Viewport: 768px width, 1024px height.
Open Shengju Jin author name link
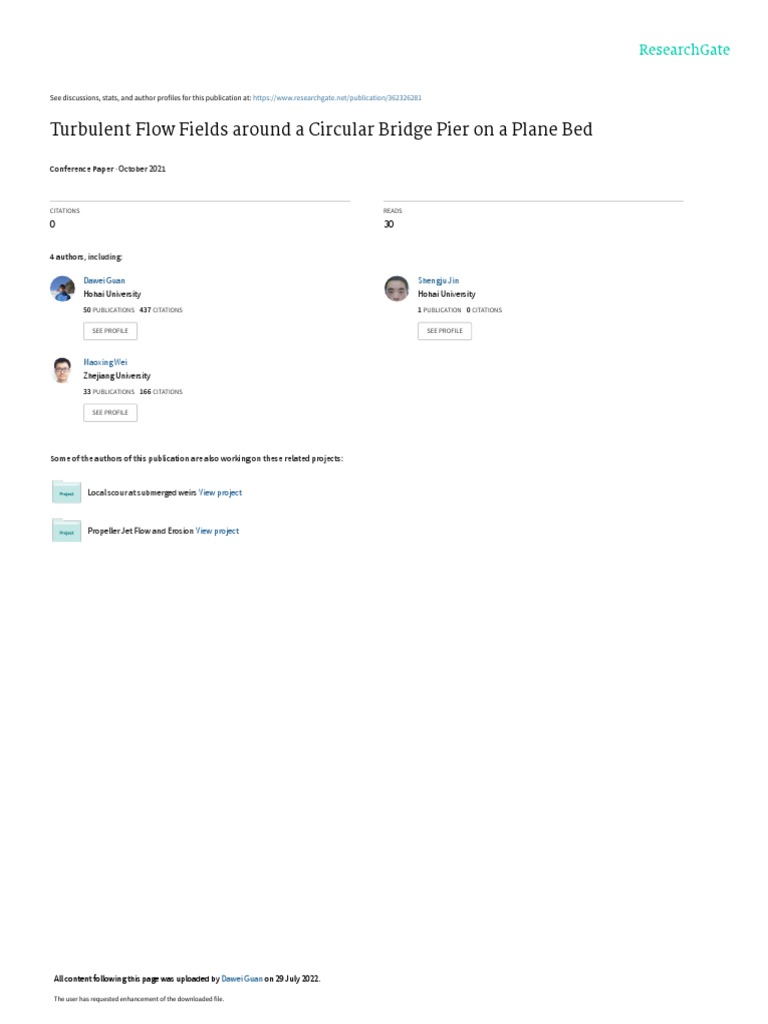(438, 281)
